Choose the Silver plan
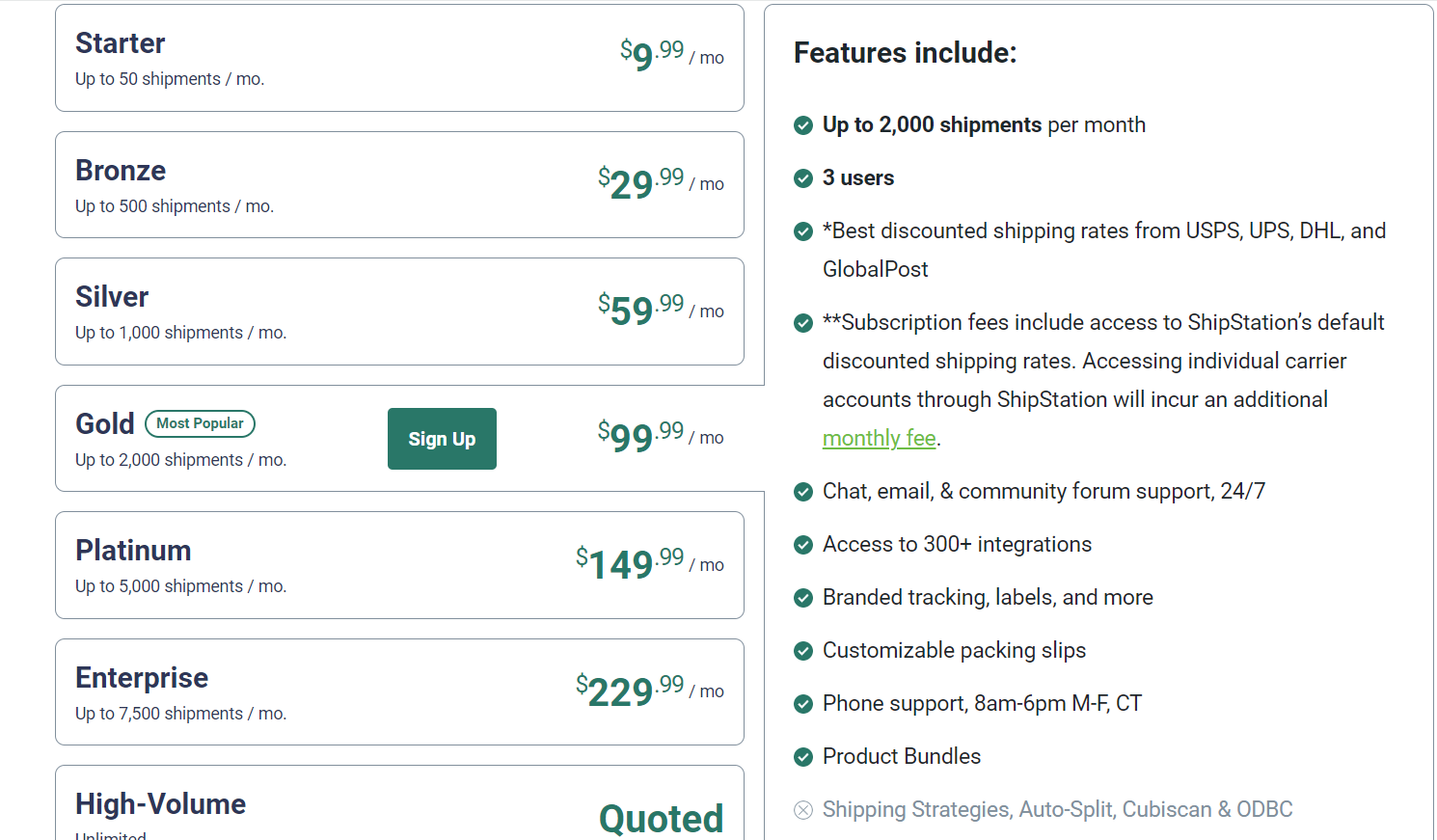 [x=399, y=312]
